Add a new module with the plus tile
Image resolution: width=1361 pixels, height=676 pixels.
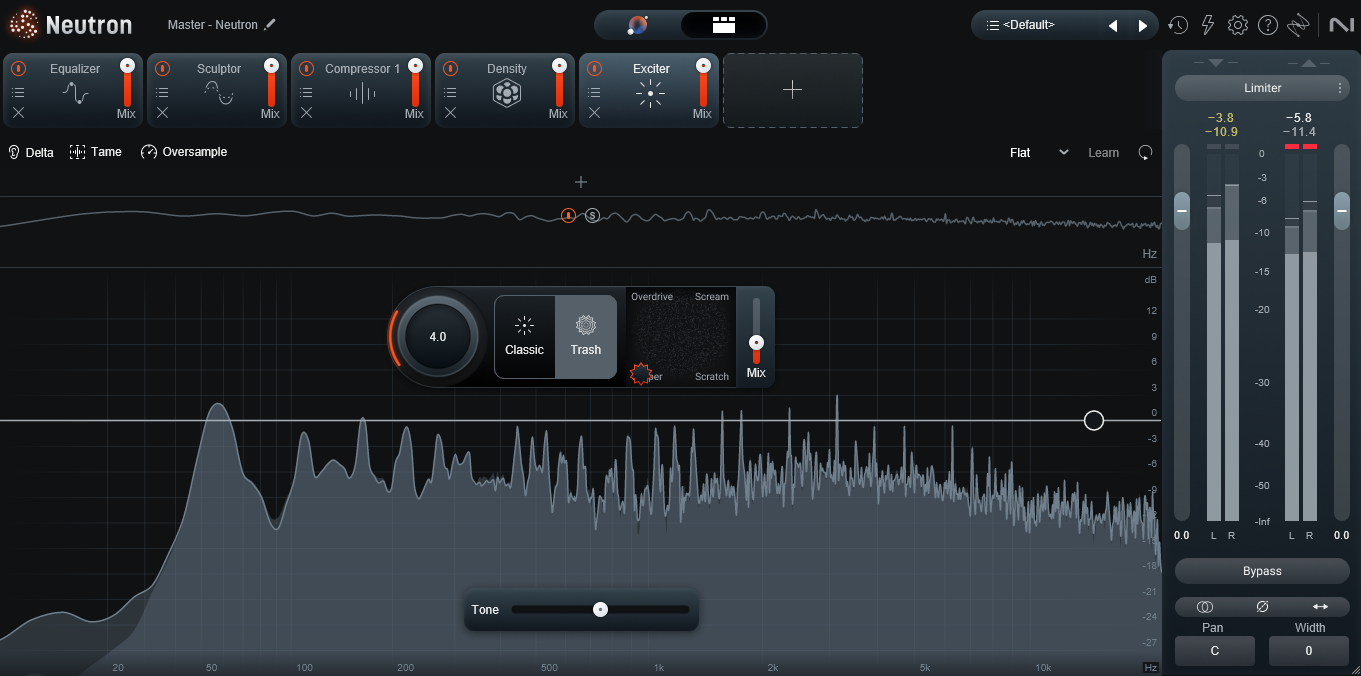point(792,90)
